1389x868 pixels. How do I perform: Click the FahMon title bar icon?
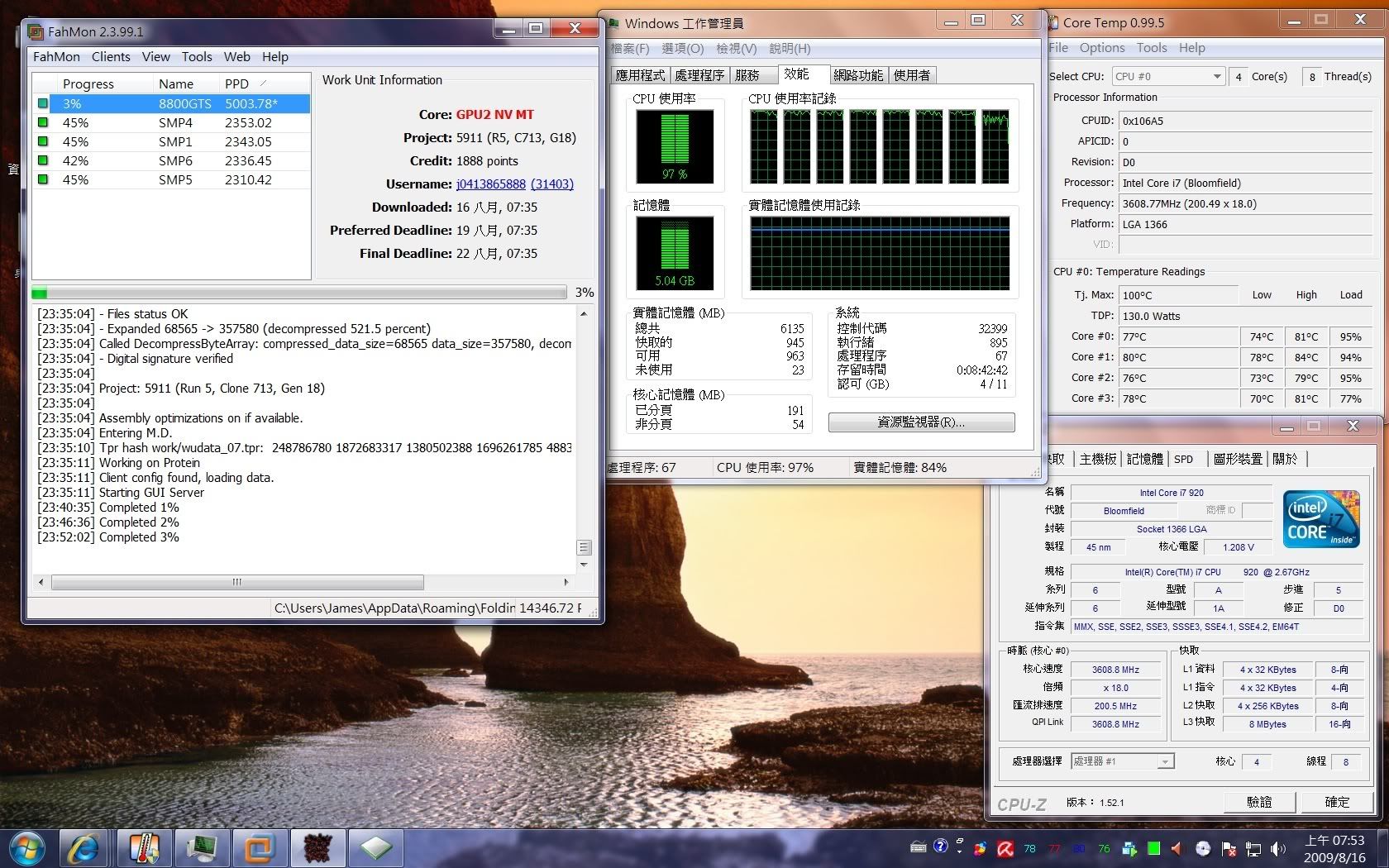pyautogui.click(x=36, y=32)
